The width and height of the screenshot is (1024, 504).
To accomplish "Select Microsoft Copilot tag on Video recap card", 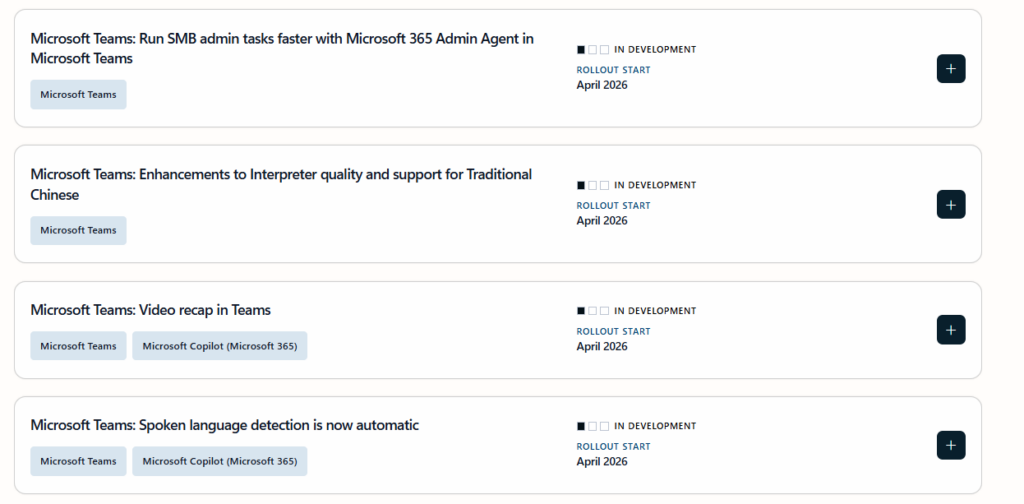I will (219, 346).
